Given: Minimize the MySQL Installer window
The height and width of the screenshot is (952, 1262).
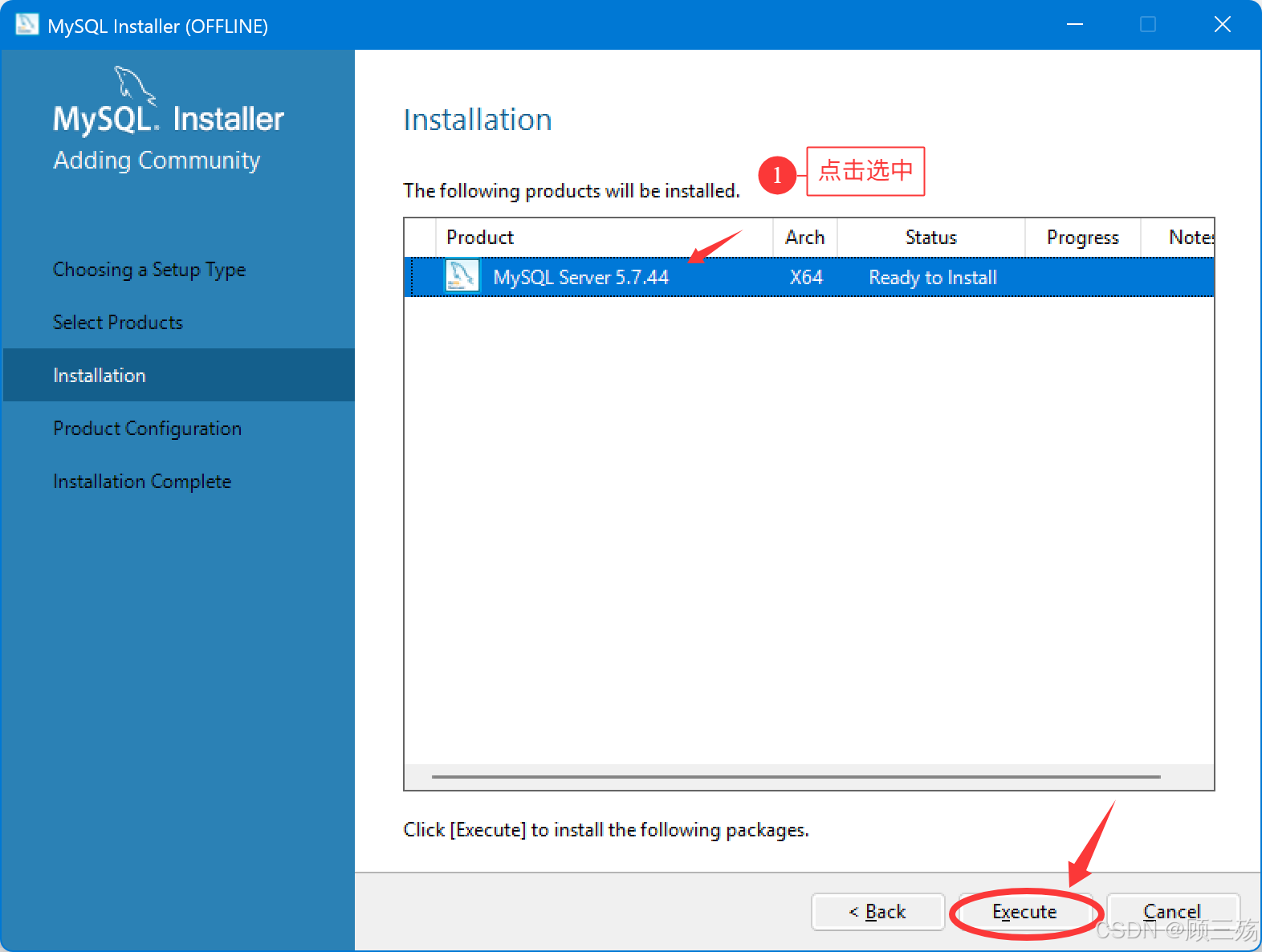Looking at the screenshot, I should pyautogui.click(x=1075, y=25).
